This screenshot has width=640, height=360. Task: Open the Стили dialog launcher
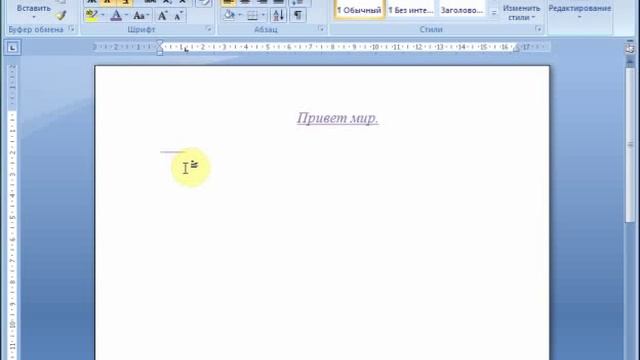(x=538, y=29)
